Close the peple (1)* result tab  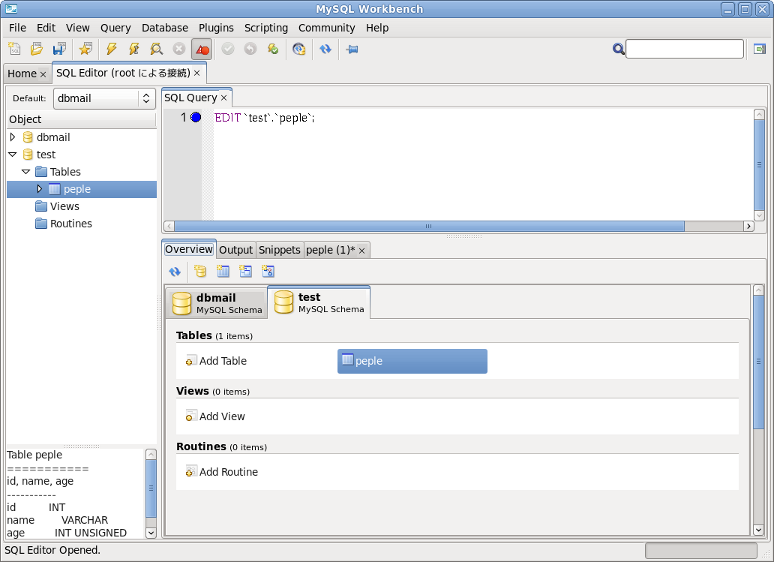(x=362, y=251)
